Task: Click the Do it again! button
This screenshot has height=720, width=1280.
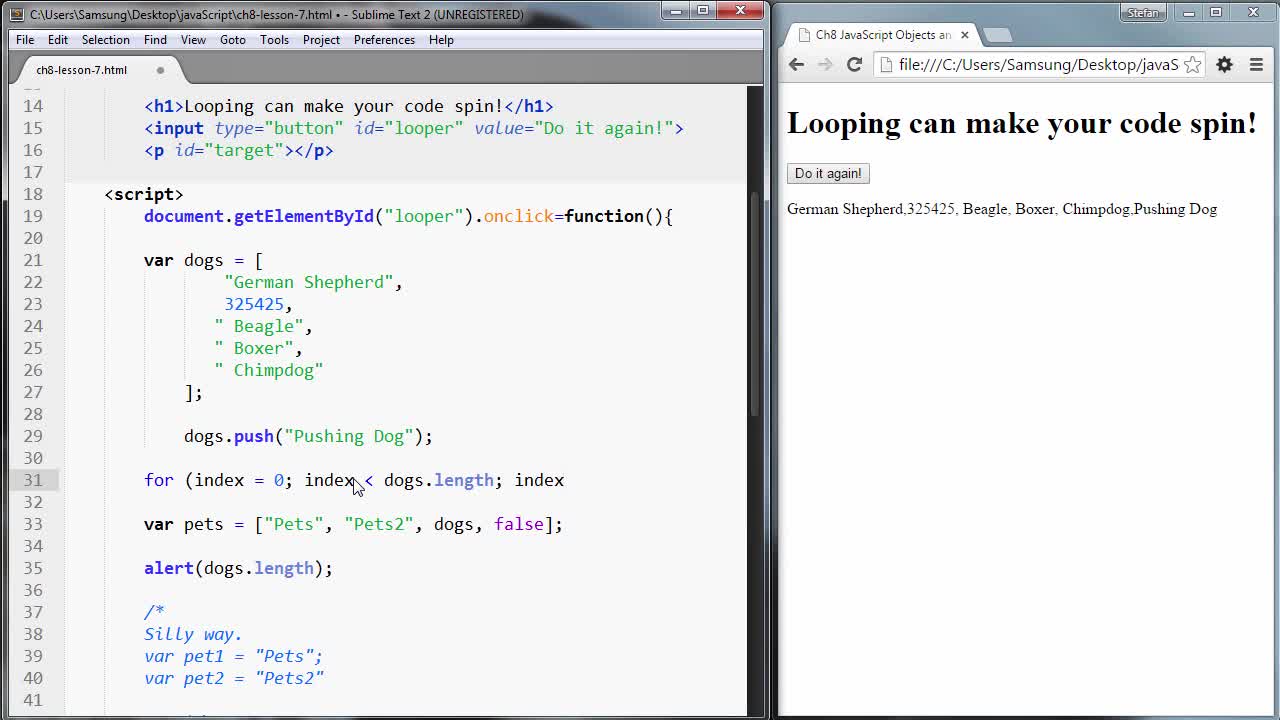Action: pyautogui.click(x=828, y=173)
